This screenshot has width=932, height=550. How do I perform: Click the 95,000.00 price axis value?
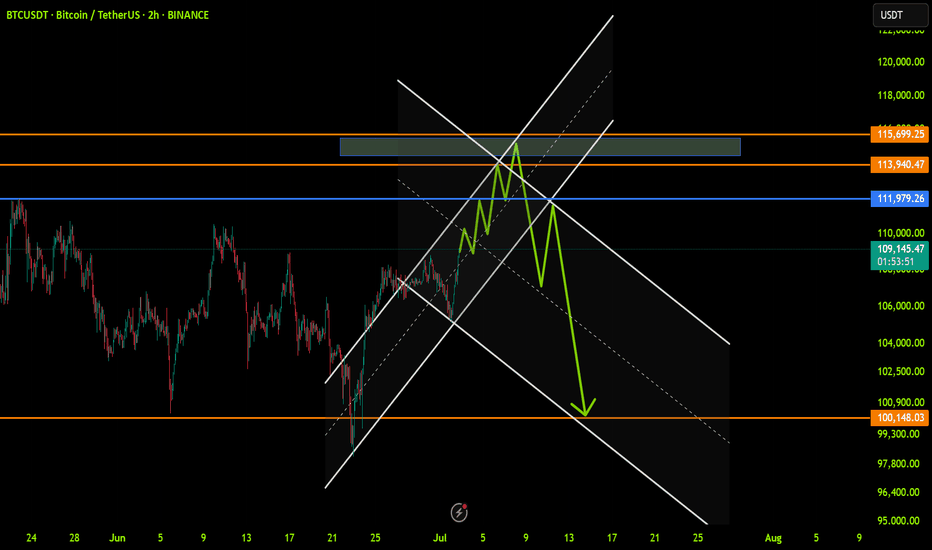pyautogui.click(x=899, y=521)
